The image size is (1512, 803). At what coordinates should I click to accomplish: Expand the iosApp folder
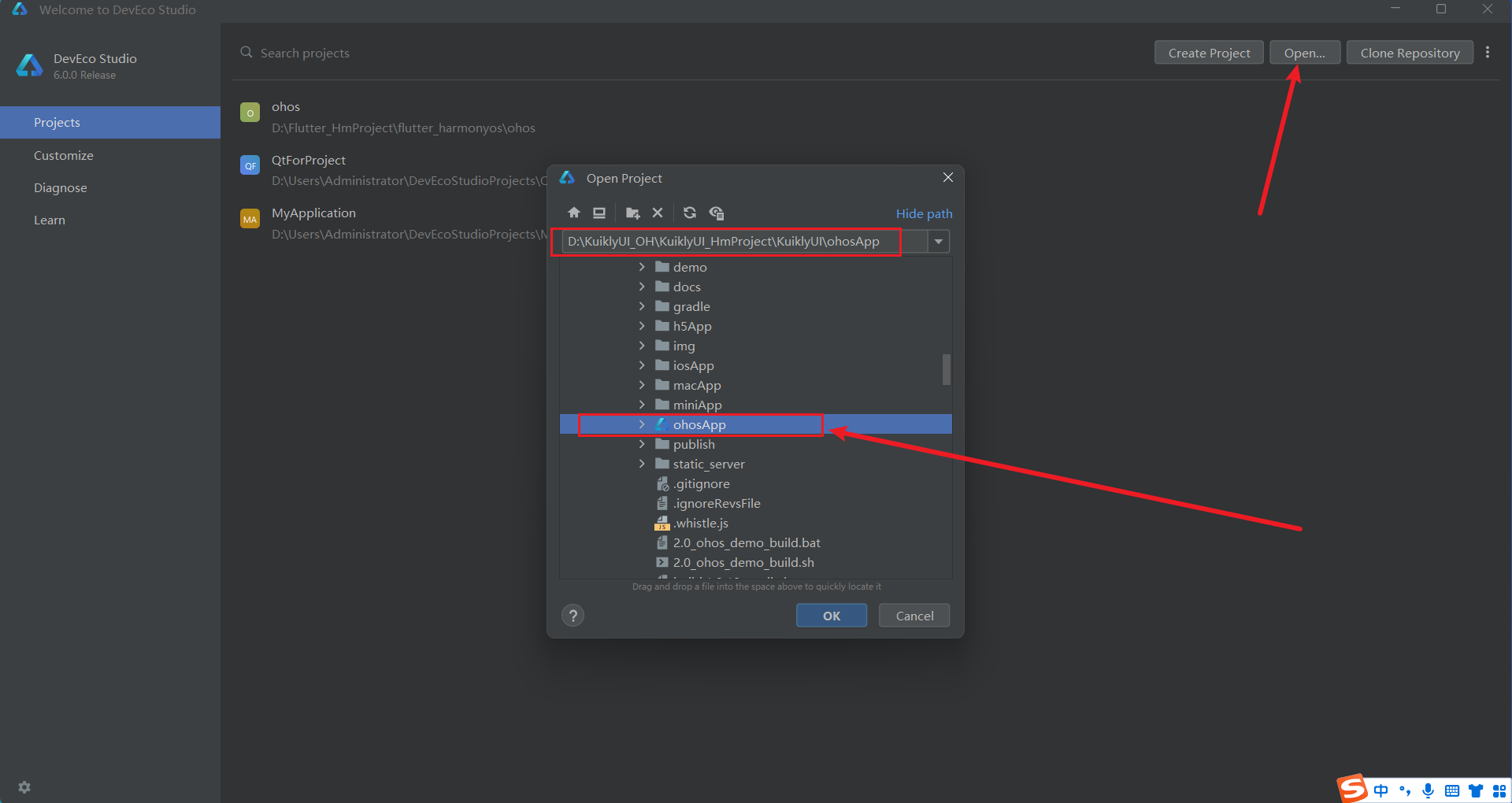click(642, 365)
